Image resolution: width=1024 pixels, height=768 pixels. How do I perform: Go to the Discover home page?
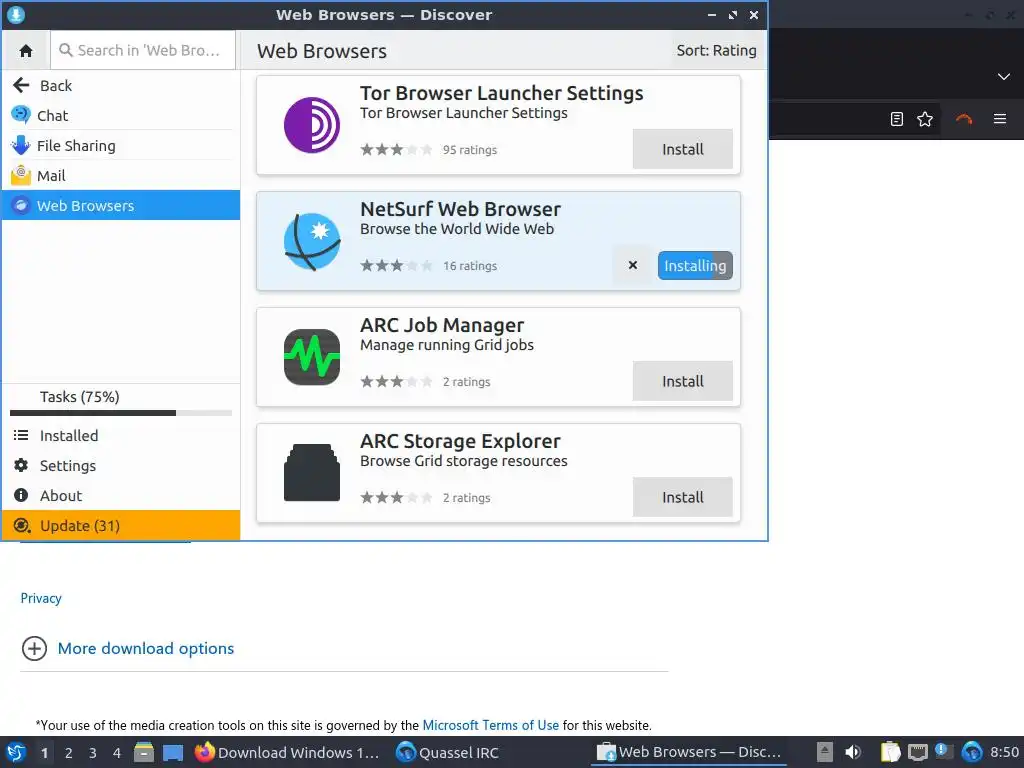pos(26,50)
